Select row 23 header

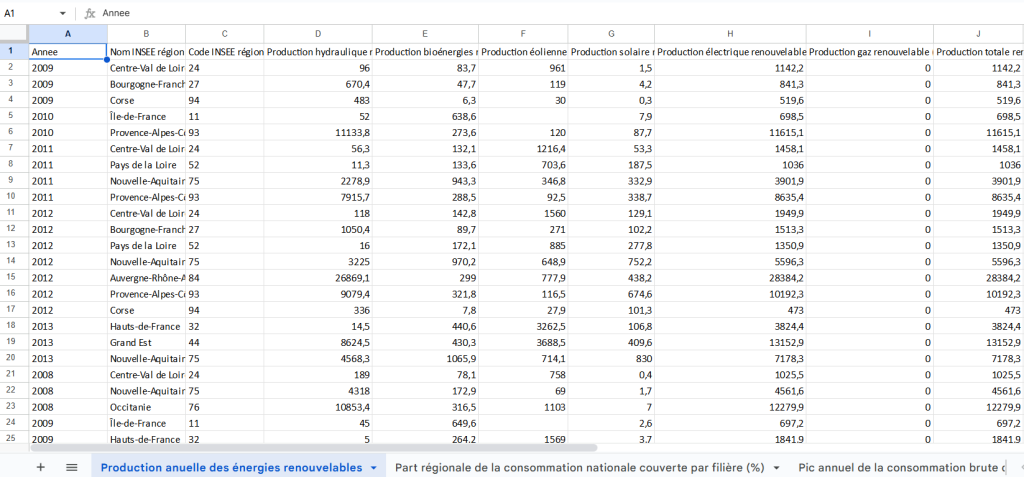click(x=14, y=406)
